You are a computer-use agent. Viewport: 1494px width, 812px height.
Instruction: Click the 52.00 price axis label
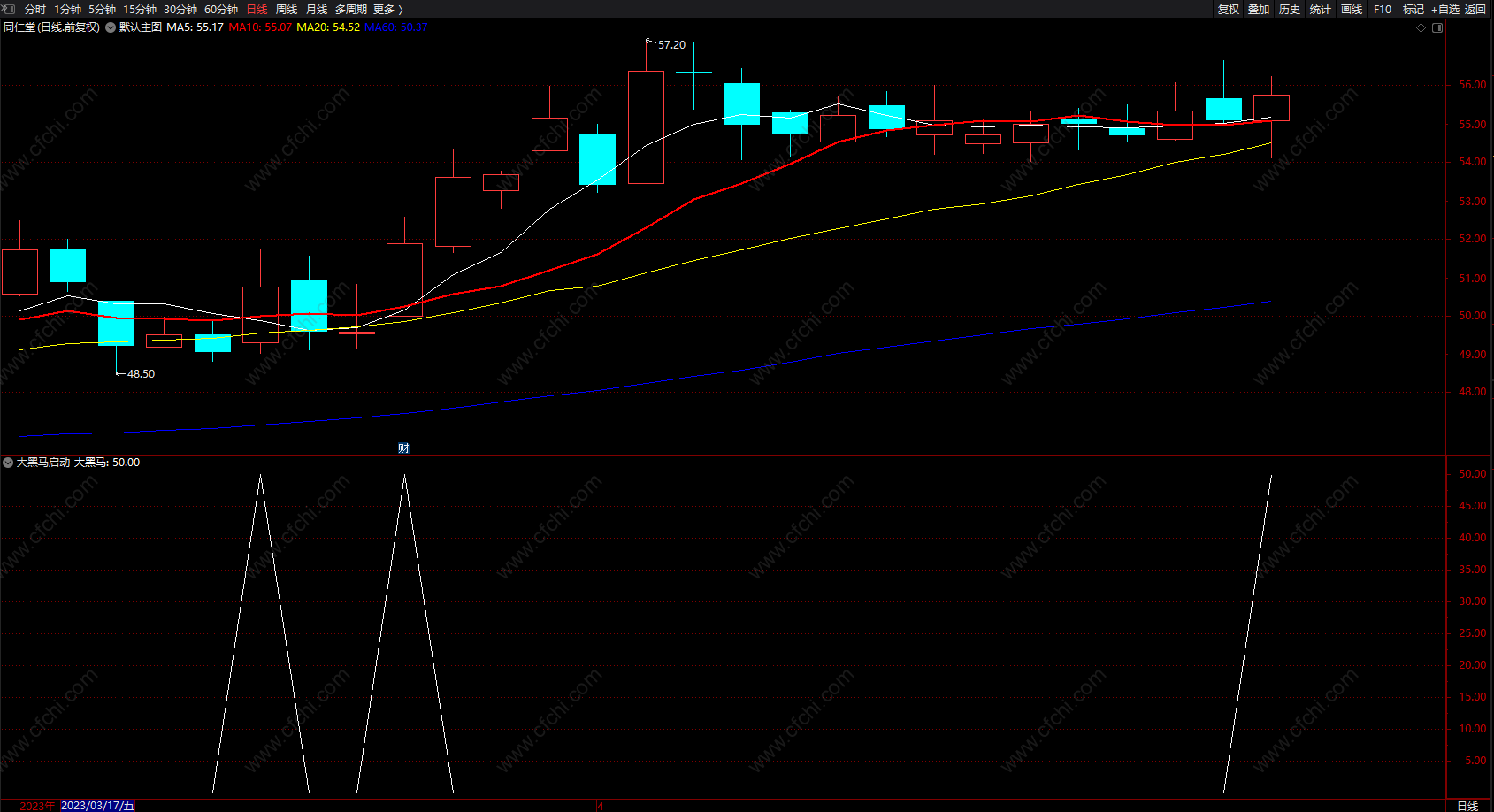click(1473, 239)
